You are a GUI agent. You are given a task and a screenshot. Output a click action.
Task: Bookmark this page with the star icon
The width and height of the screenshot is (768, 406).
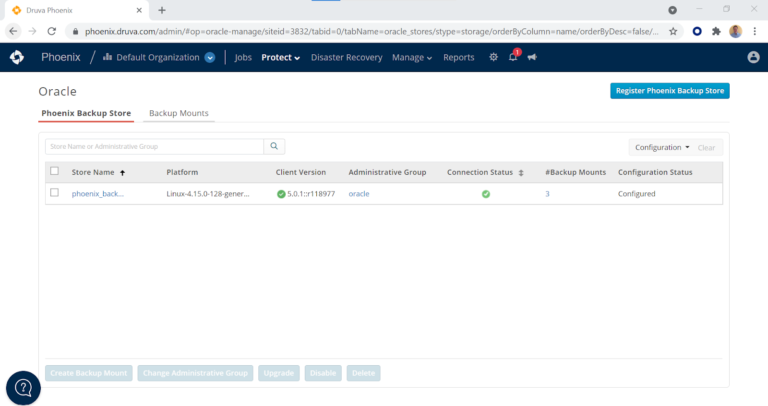click(x=673, y=31)
